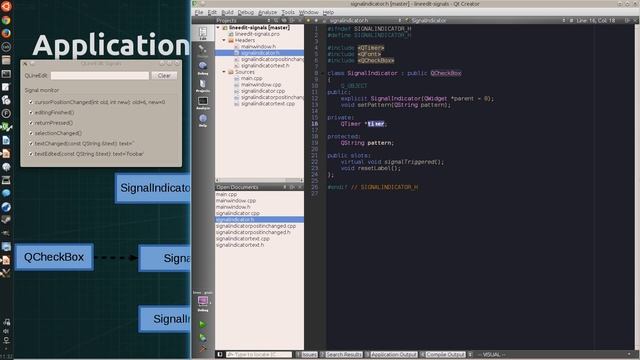The image size is (640, 360).
Task: Open the Analyze menu
Action: click(268, 12)
